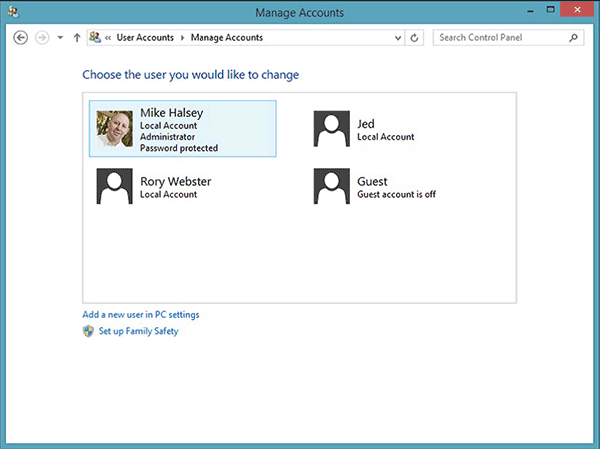Screen dimensions: 600x449
Task: Go up one level with the Up arrow
Action: click(77, 38)
